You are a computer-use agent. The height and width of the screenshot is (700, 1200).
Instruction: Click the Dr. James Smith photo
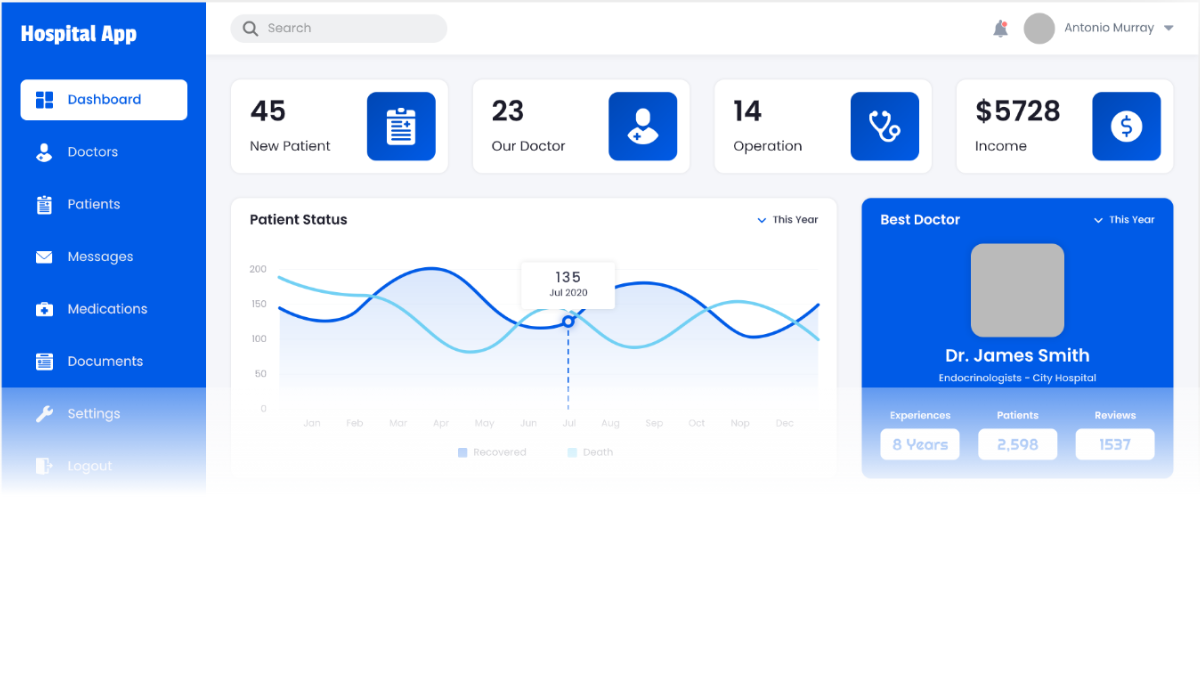(1017, 290)
